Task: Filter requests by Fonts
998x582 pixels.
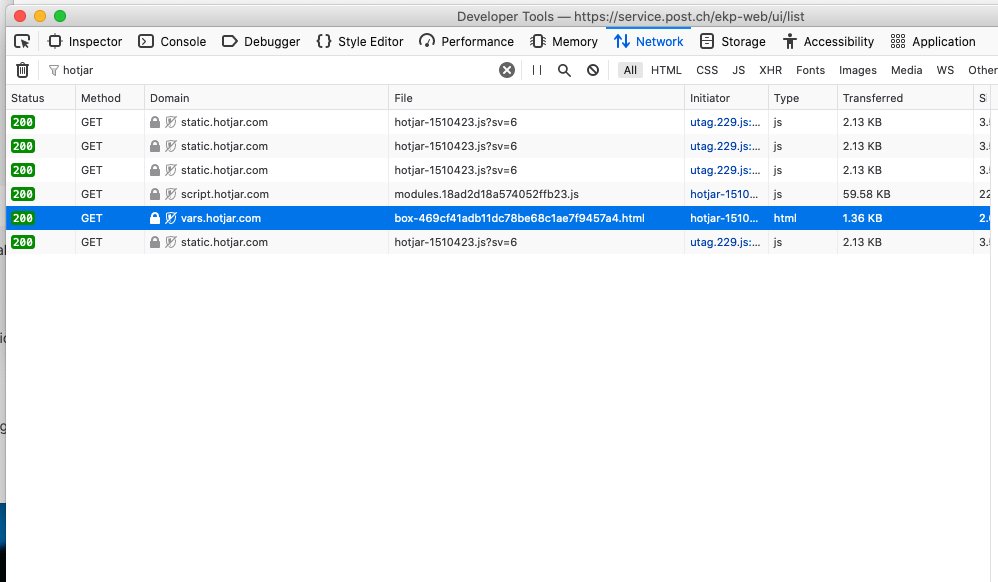Action: pyautogui.click(x=810, y=70)
